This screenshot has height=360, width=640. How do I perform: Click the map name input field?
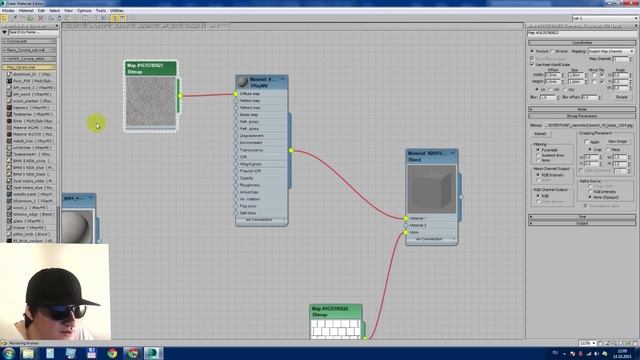coord(582,34)
